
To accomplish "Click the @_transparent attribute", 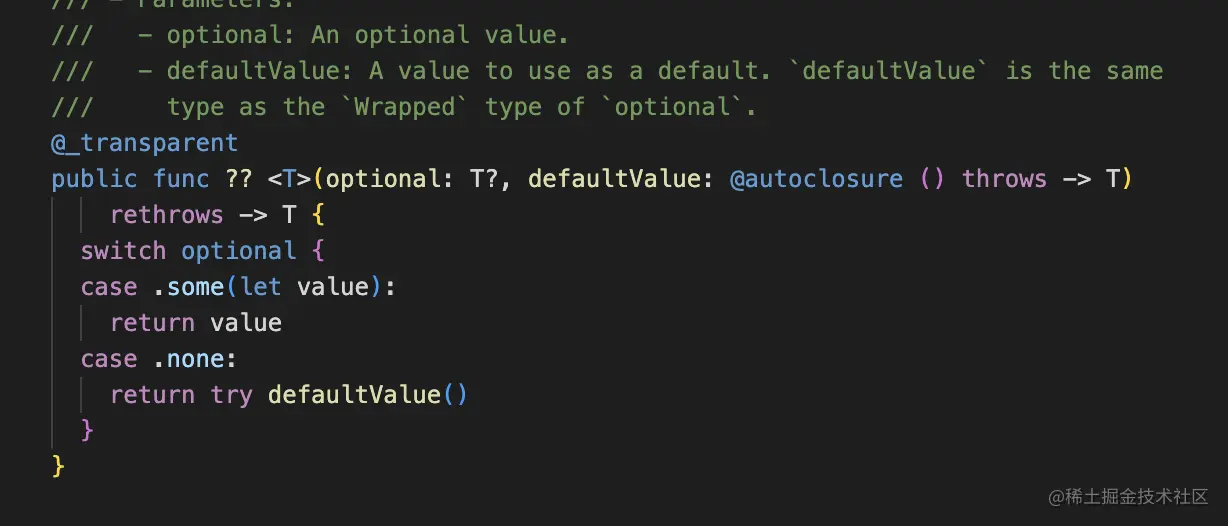I will 145,143.
